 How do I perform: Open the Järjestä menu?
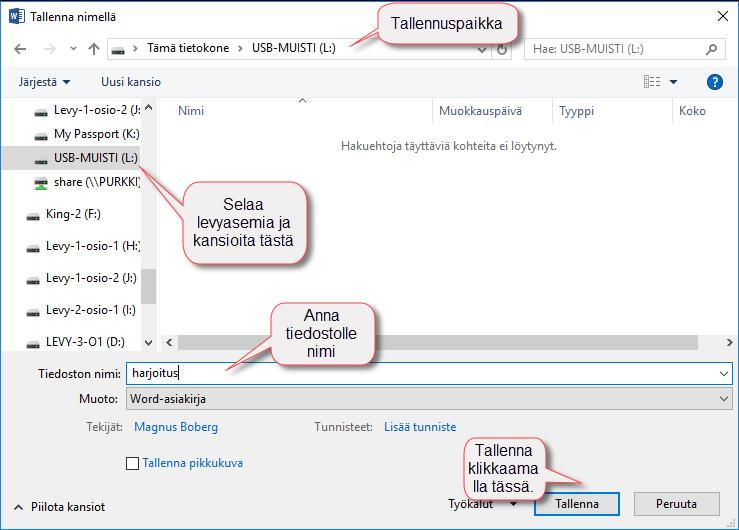tap(44, 82)
